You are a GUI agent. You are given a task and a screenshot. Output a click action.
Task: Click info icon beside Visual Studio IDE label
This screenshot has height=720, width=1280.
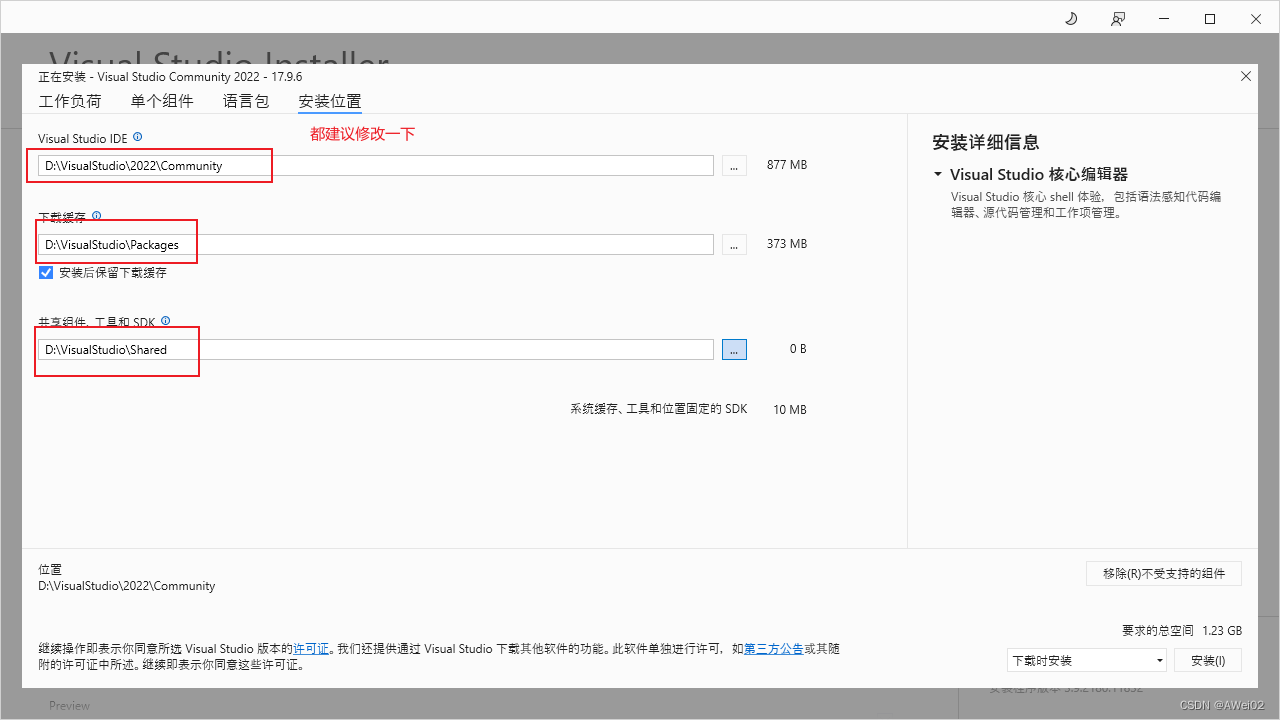pyautogui.click(x=138, y=136)
